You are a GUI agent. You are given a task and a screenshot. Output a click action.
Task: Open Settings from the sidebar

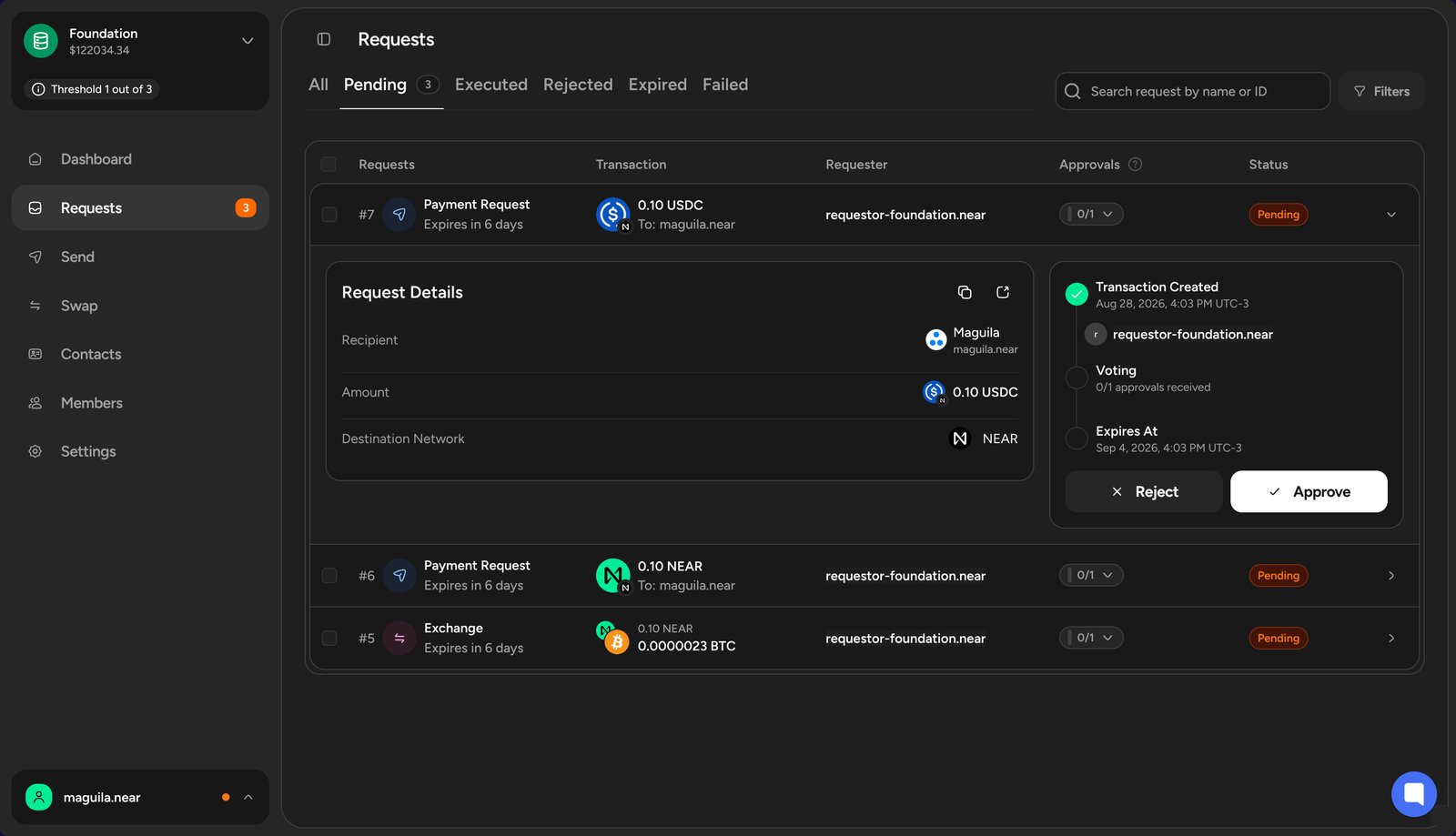140,451
